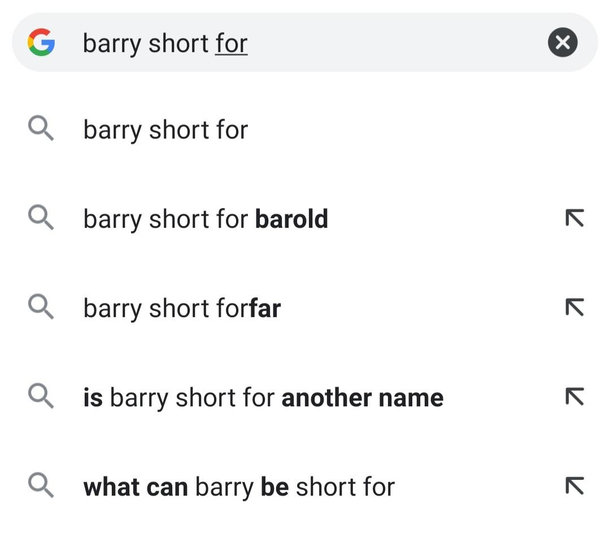Click the underlined word "for" in search box
The image size is (610, 538).
[231, 44]
